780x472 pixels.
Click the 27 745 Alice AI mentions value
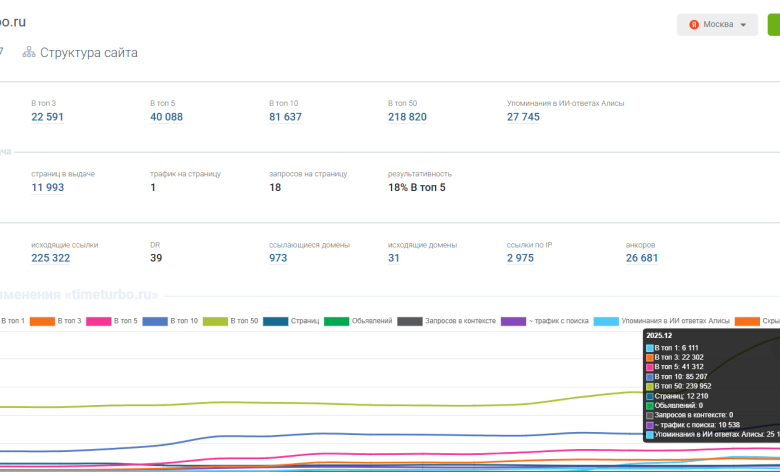(523, 117)
